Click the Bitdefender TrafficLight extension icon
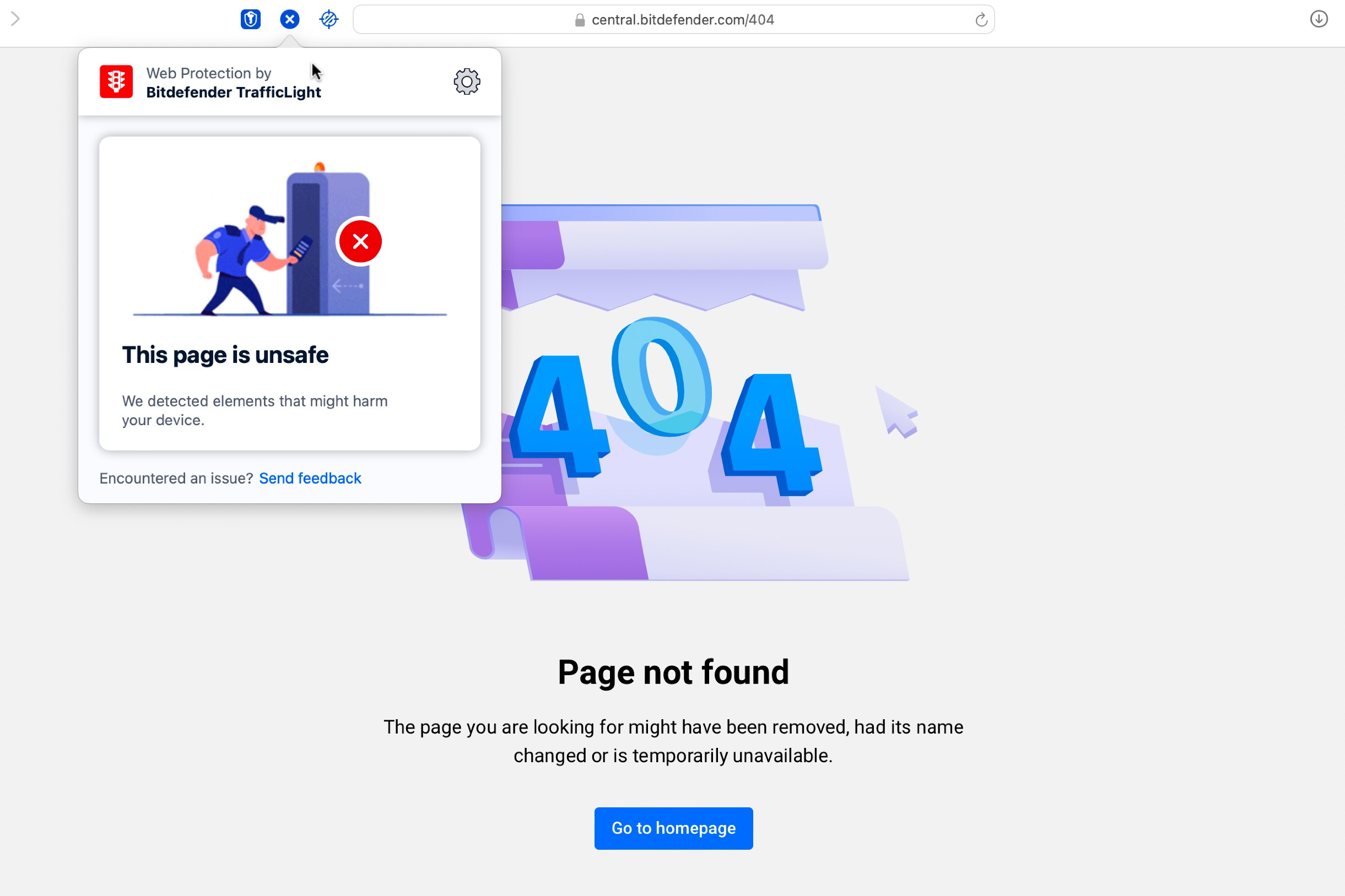The image size is (1345, 896). point(289,18)
